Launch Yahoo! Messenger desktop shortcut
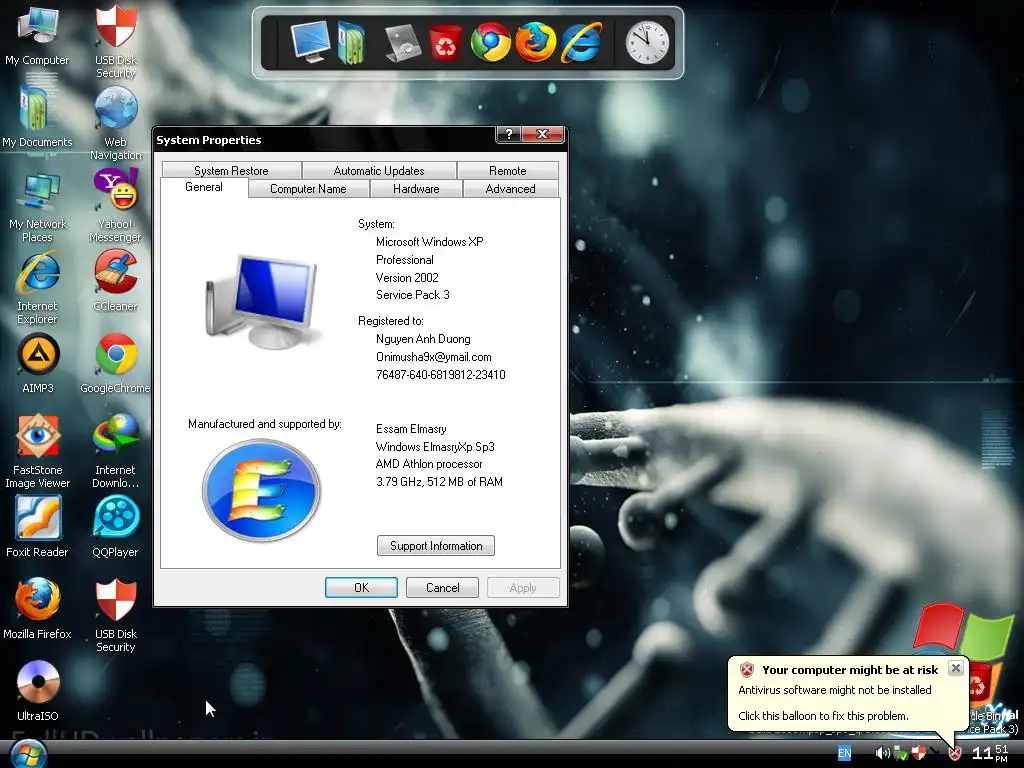This screenshot has height=768, width=1024. pos(116,206)
